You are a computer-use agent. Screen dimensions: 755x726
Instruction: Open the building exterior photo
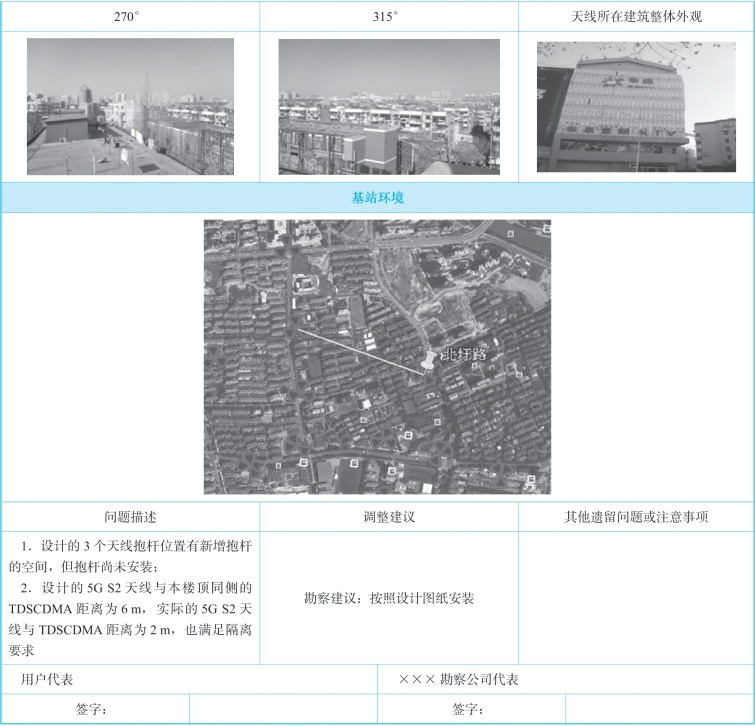coord(636,107)
